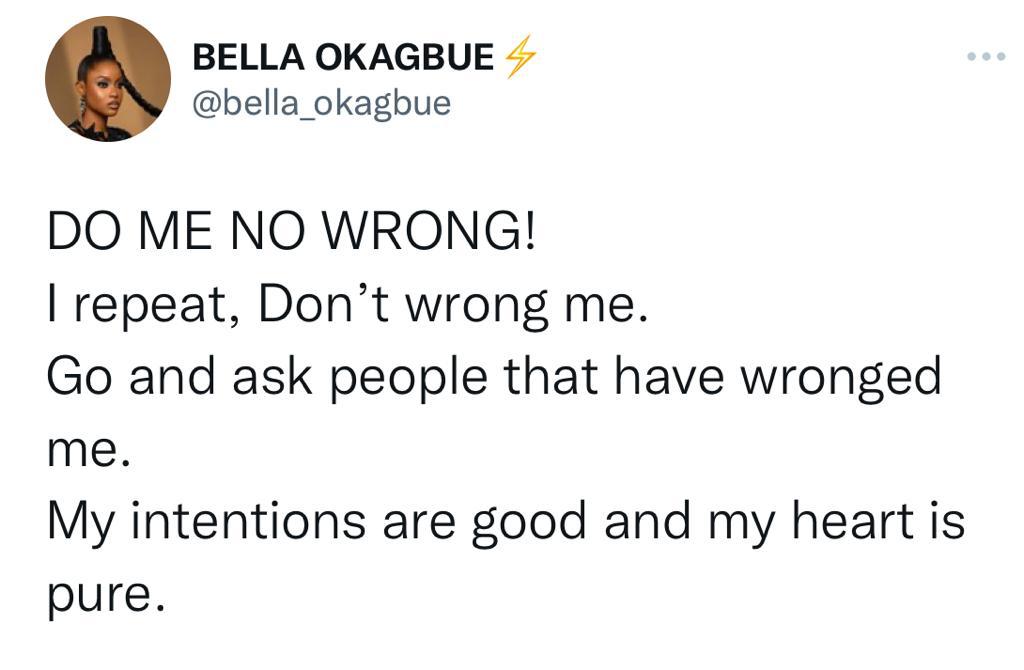Click the word "people" in the tweet
Screen dimensions: 1024x670
click(409, 379)
